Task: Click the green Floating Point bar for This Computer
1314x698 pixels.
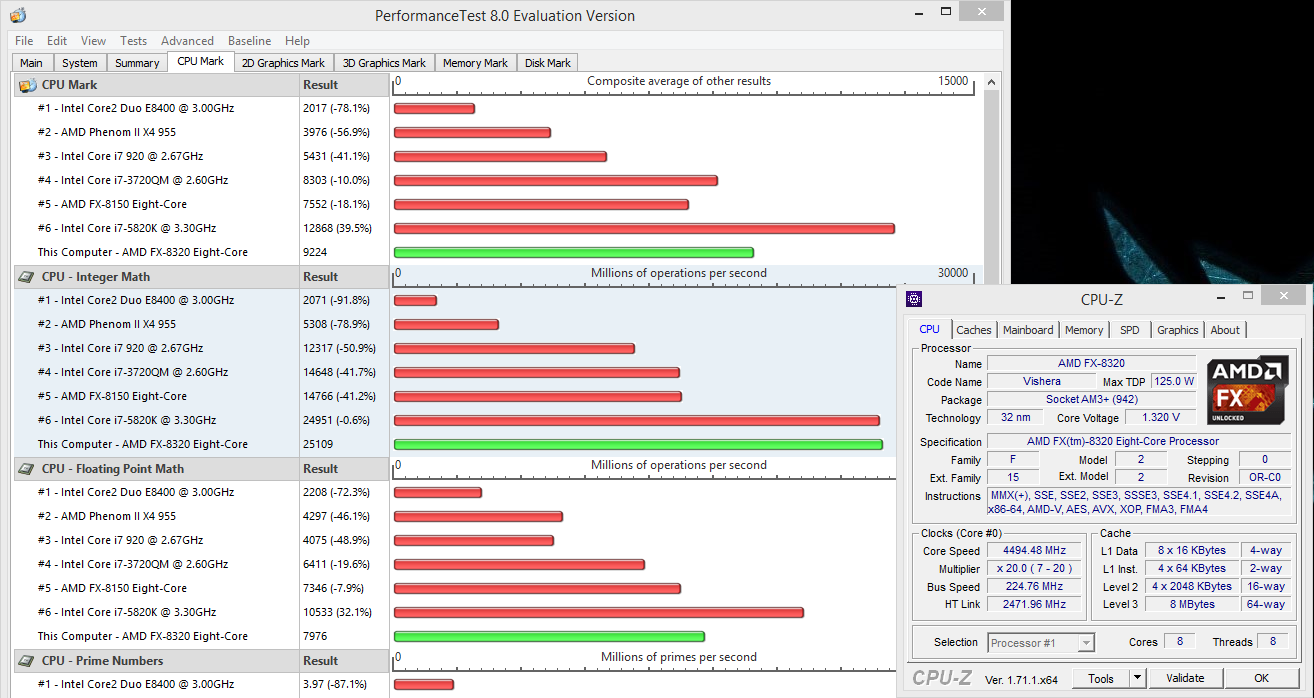Action: click(549, 637)
